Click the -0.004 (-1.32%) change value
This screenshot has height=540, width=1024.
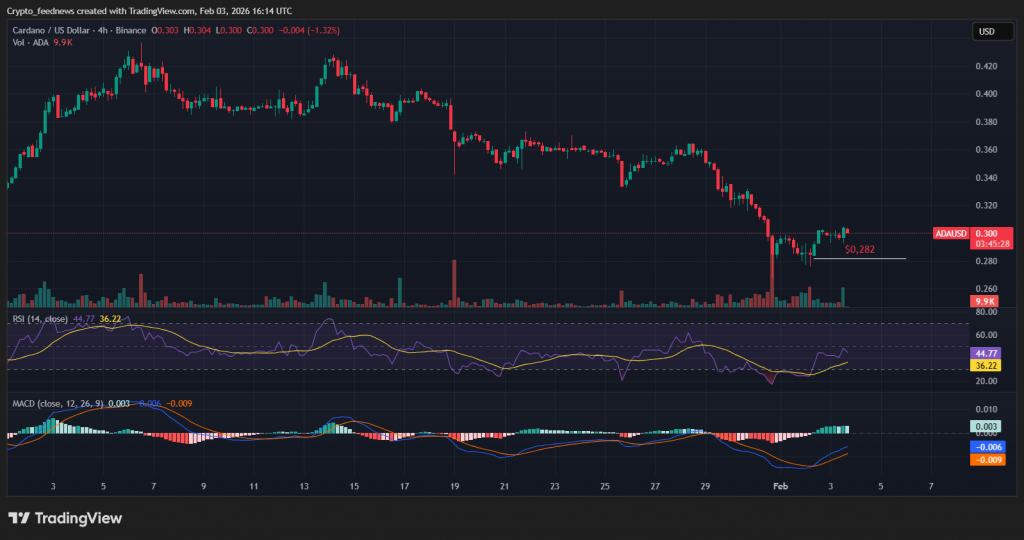tap(309, 31)
